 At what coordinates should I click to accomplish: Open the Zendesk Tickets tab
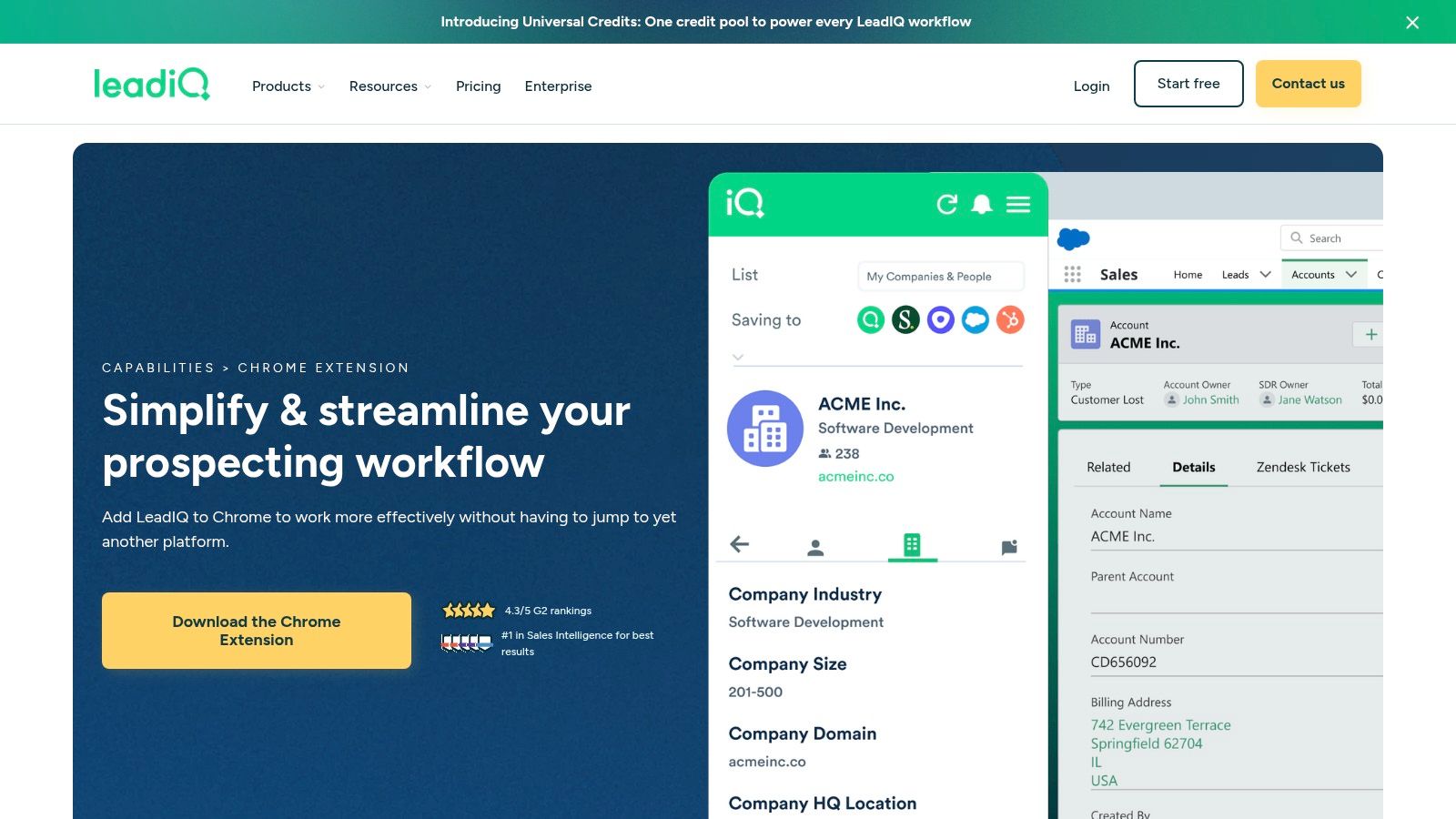1303,467
